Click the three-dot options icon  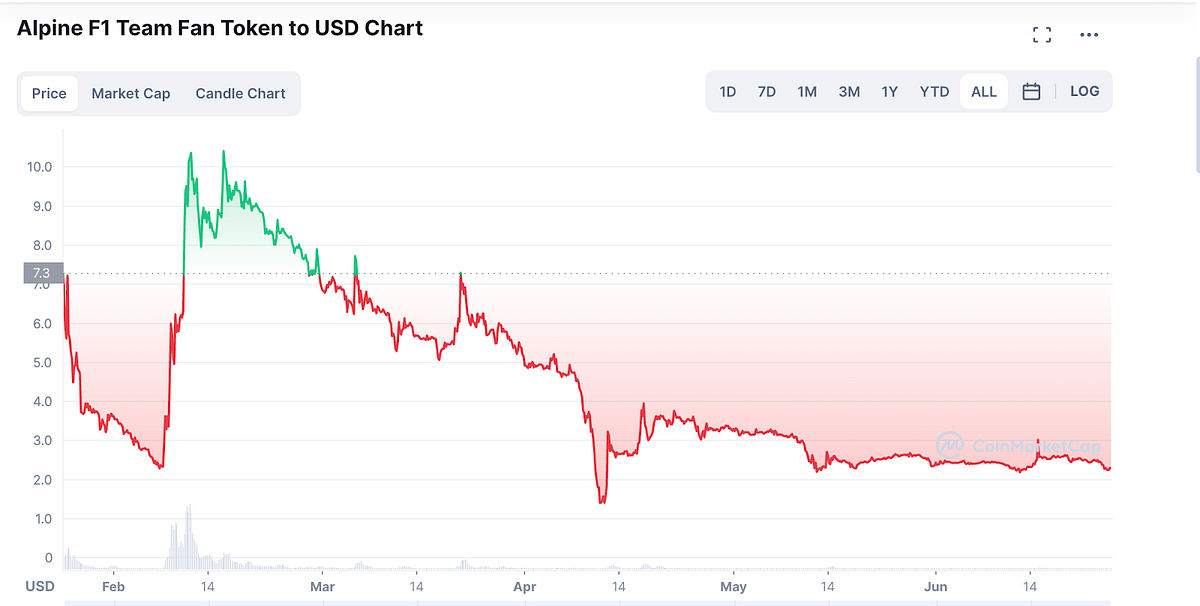coord(1089,34)
